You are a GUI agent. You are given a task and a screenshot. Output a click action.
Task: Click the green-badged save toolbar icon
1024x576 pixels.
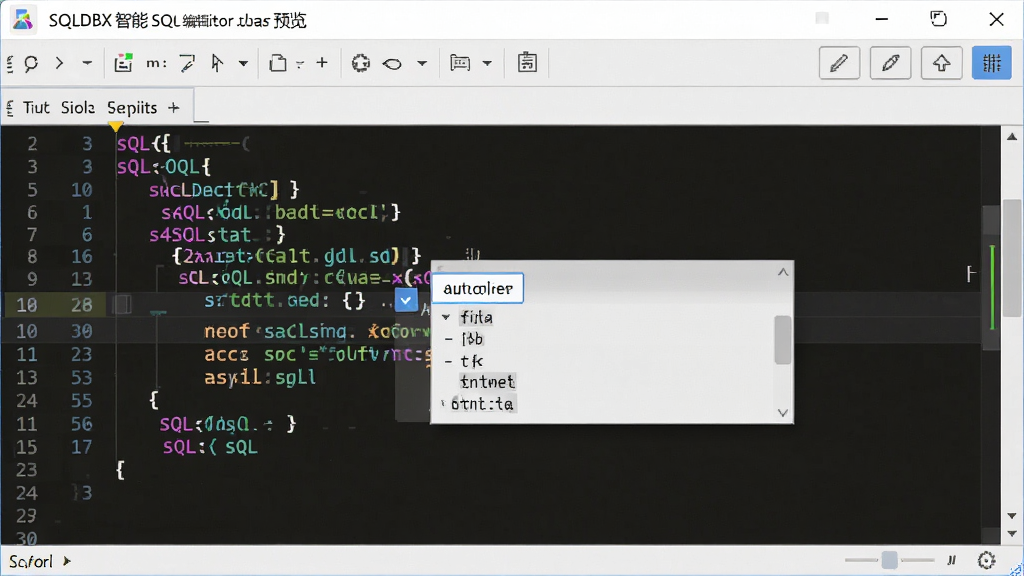coord(123,63)
